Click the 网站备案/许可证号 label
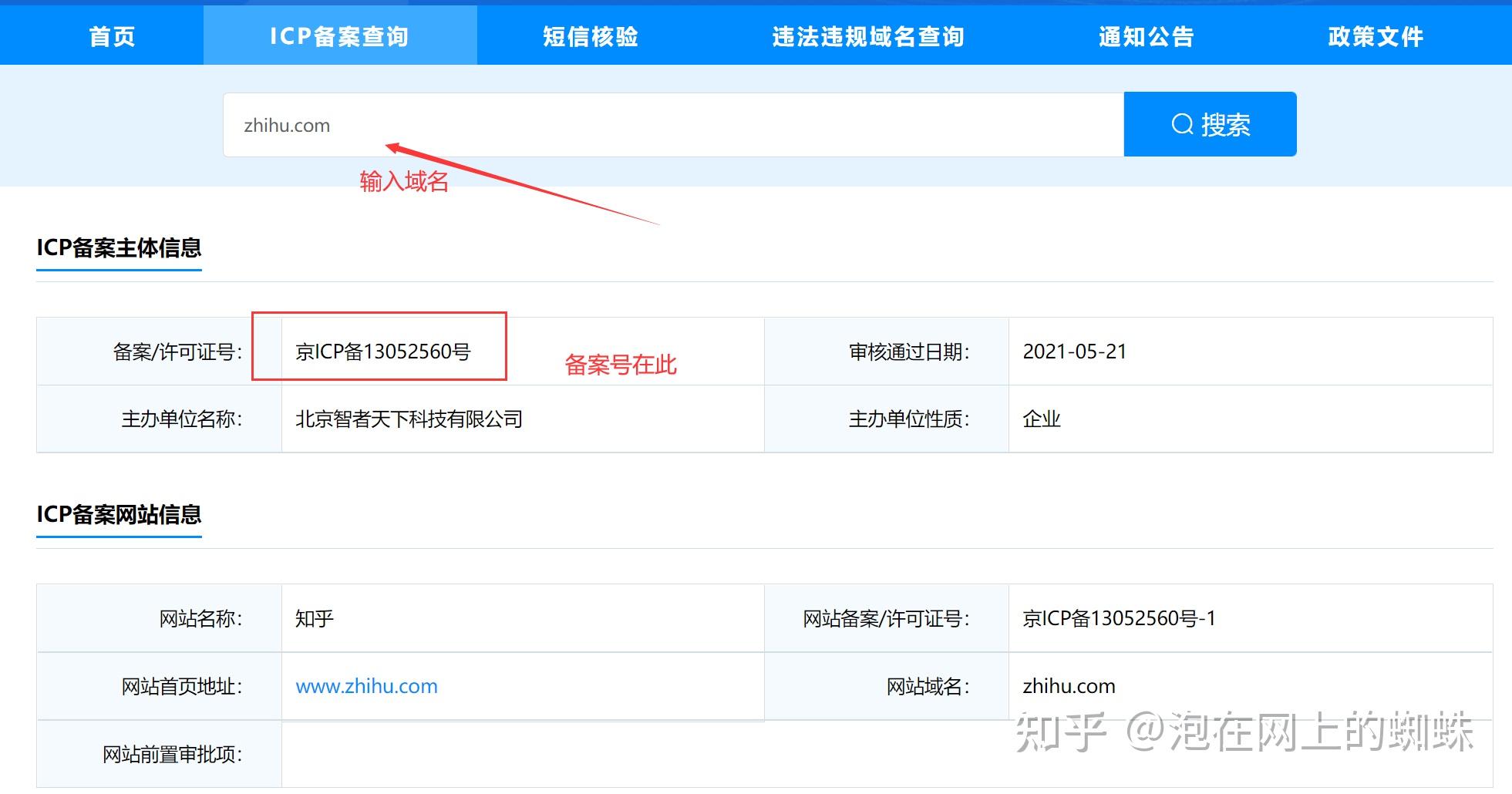Image resolution: width=1512 pixels, height=794 pixels. 887,618
